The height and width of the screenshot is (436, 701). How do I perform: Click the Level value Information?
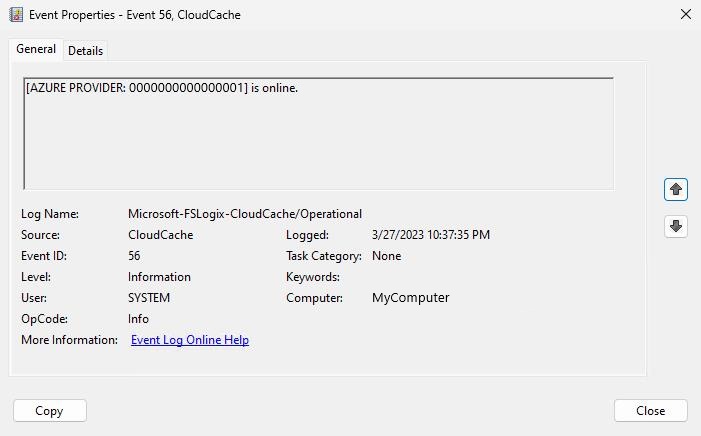tap(159, 277)
